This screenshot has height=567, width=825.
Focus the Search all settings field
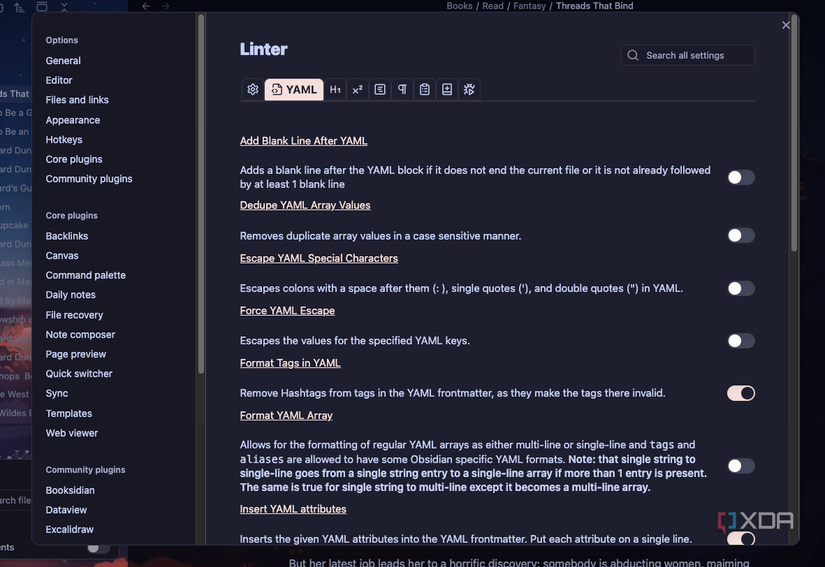(x=688, y=55)
